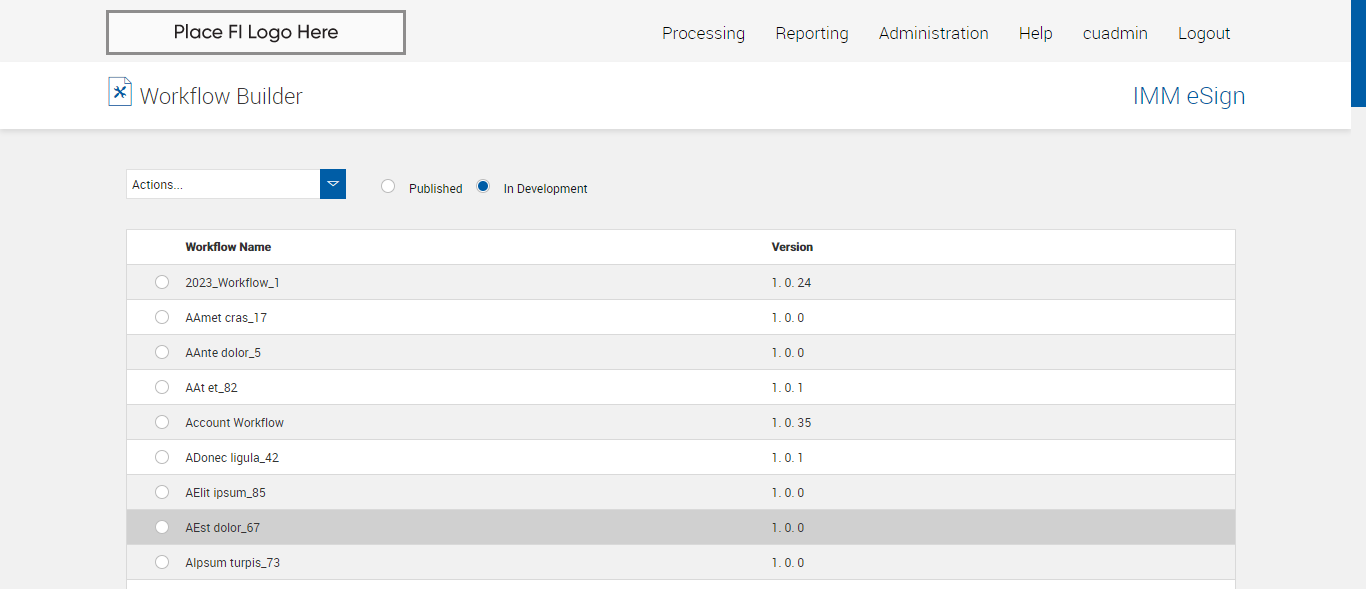This screenshot has width=1366, height=589.
Task: Click the Workflow Builder page heading
Action: pyautogui.click(x=221, y=96)
